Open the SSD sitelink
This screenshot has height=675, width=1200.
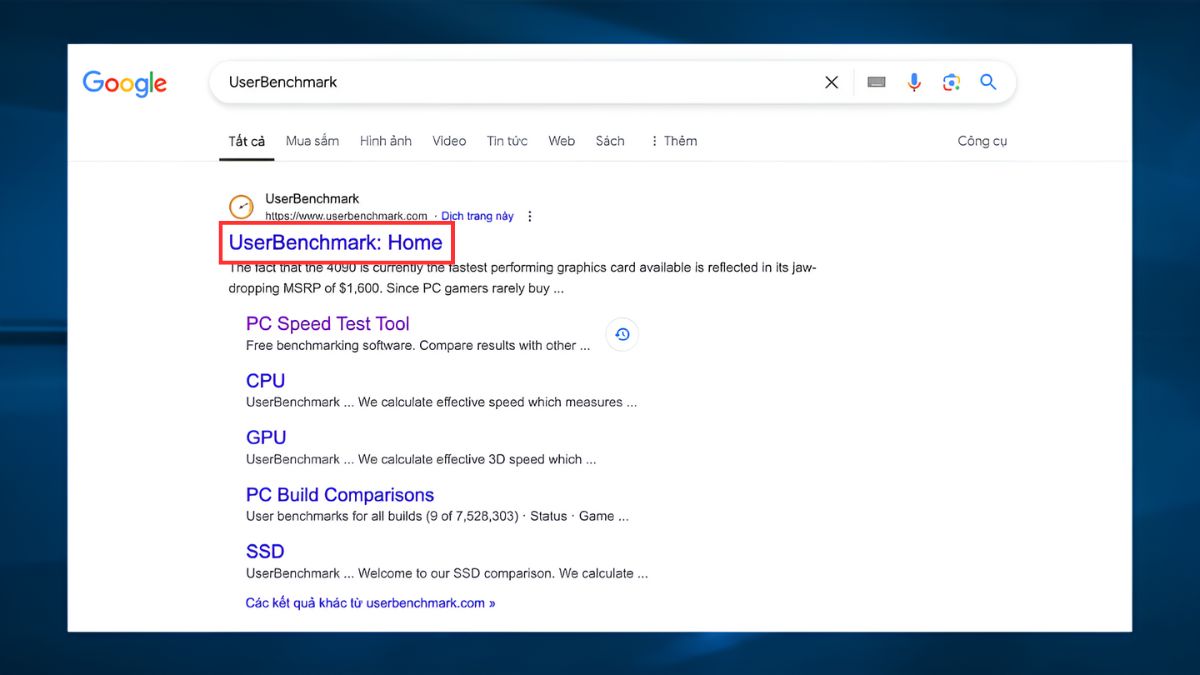click(x=265, y=552)
